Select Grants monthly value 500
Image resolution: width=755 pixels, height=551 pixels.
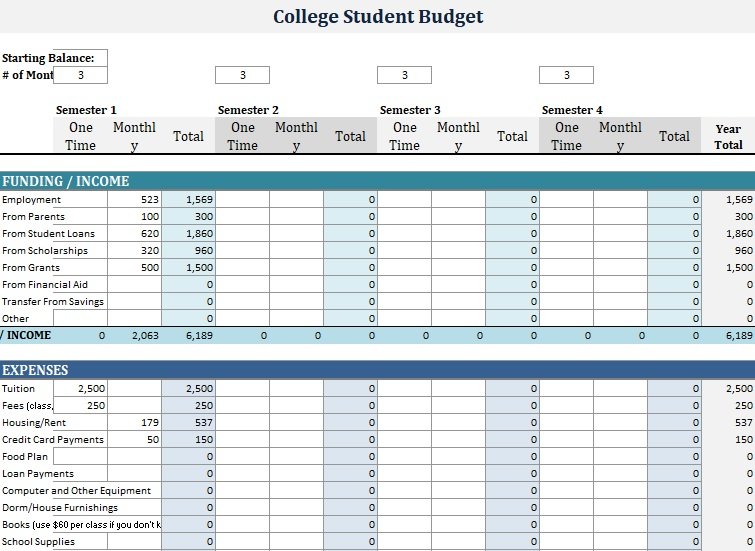click(134, 267)
